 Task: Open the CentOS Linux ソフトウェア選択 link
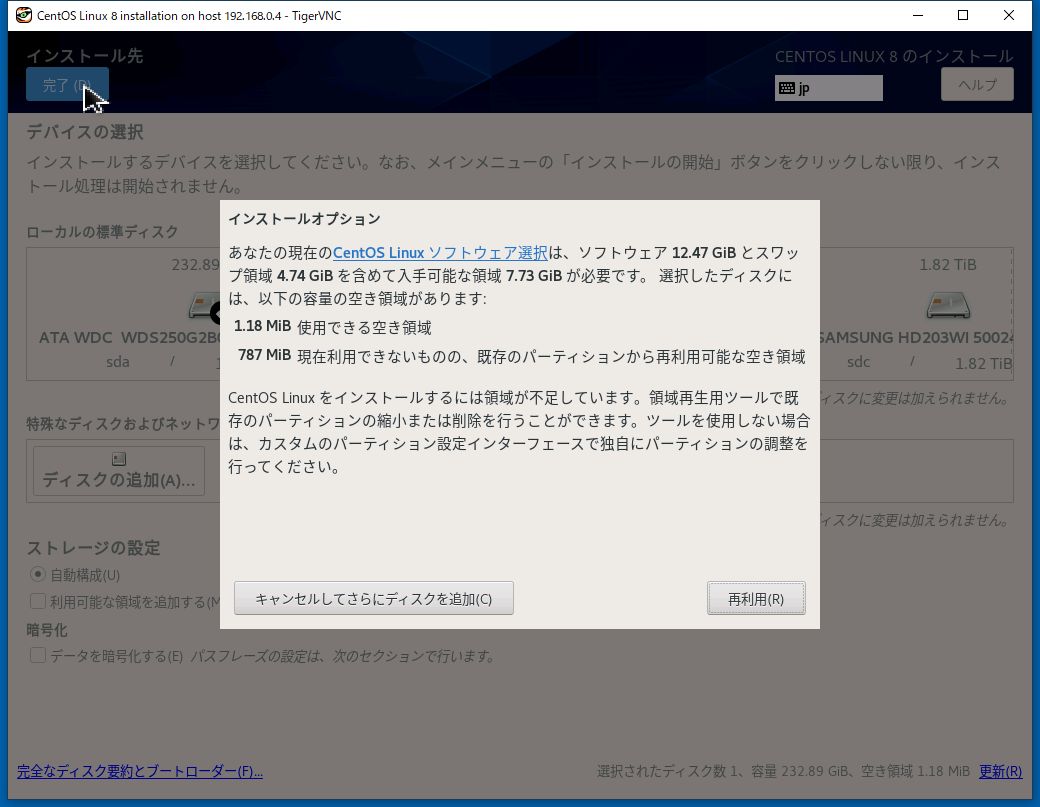tap(440, 253)
